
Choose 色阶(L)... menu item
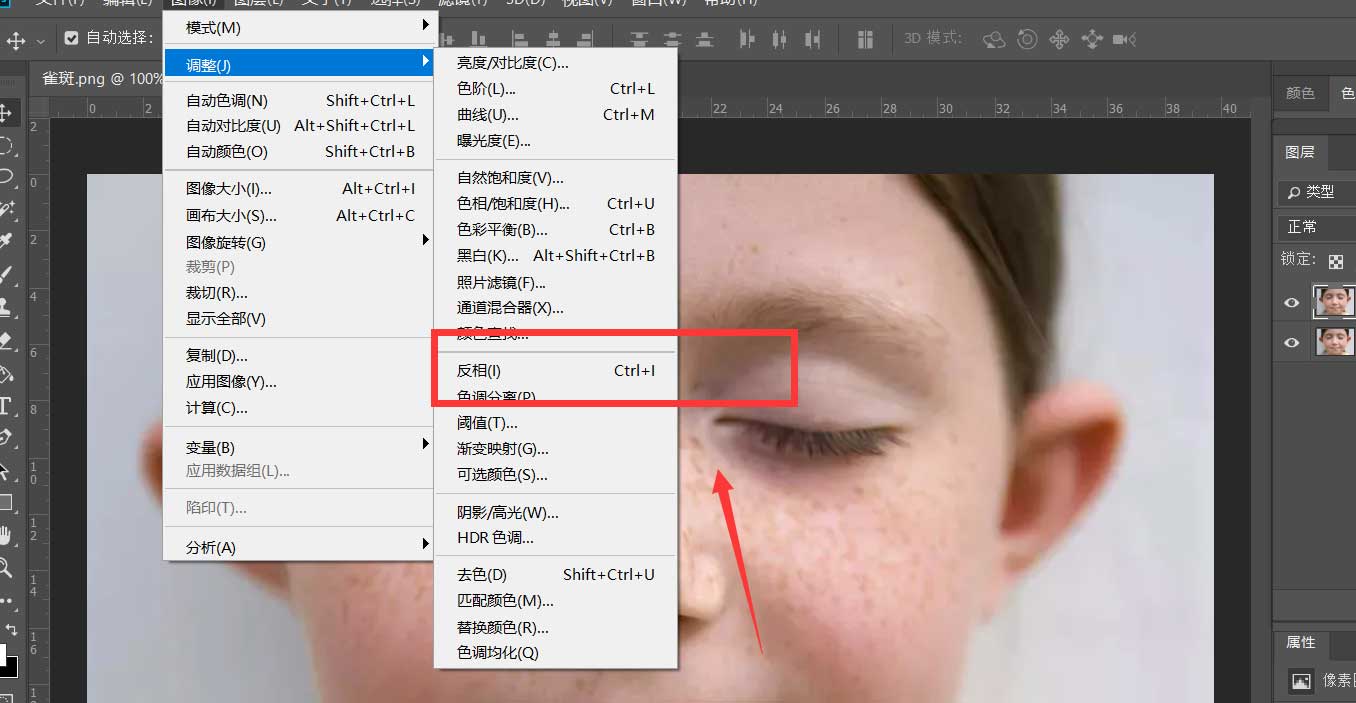point(556,89)
